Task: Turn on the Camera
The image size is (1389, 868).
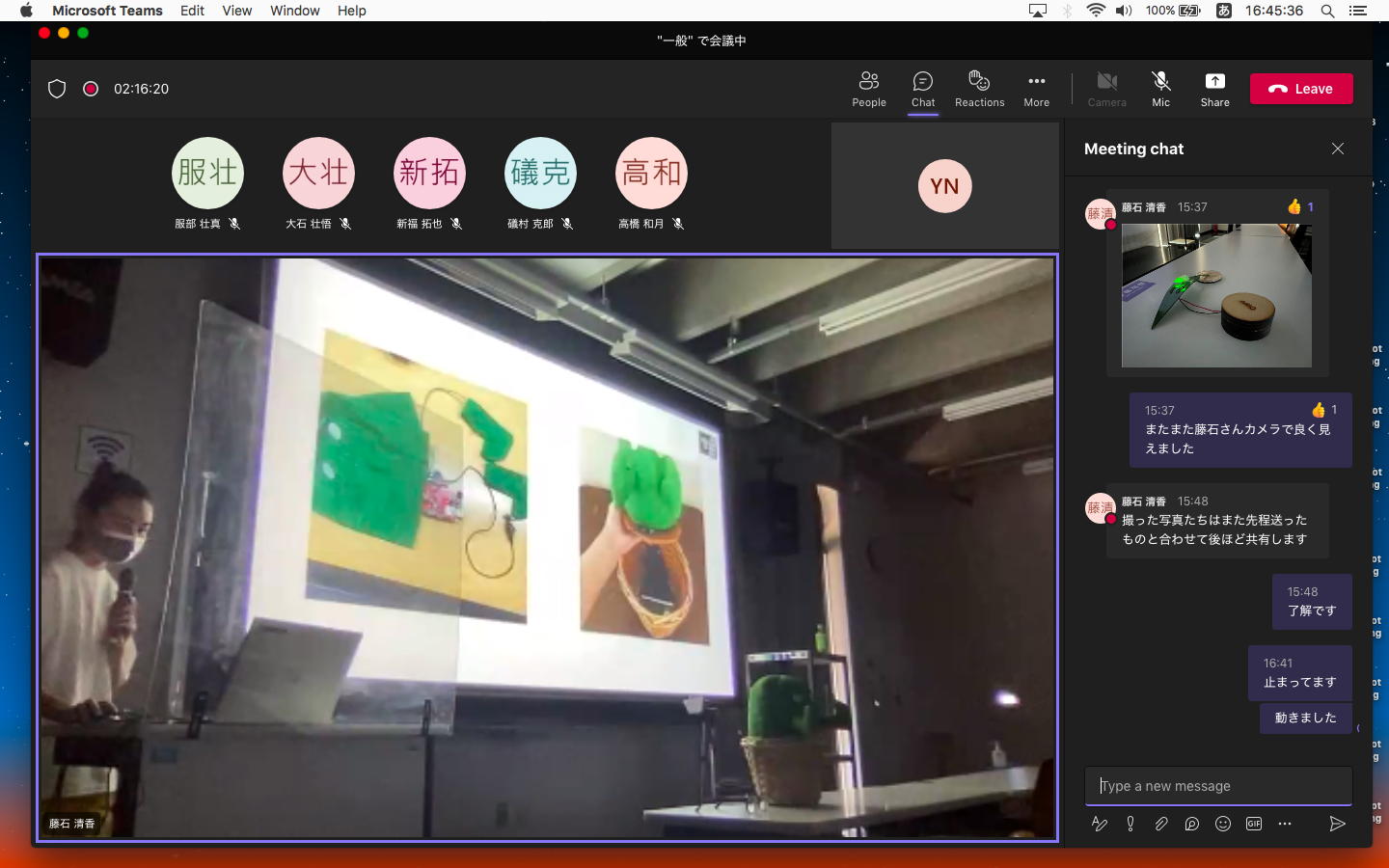Action: pos(1106,89)
